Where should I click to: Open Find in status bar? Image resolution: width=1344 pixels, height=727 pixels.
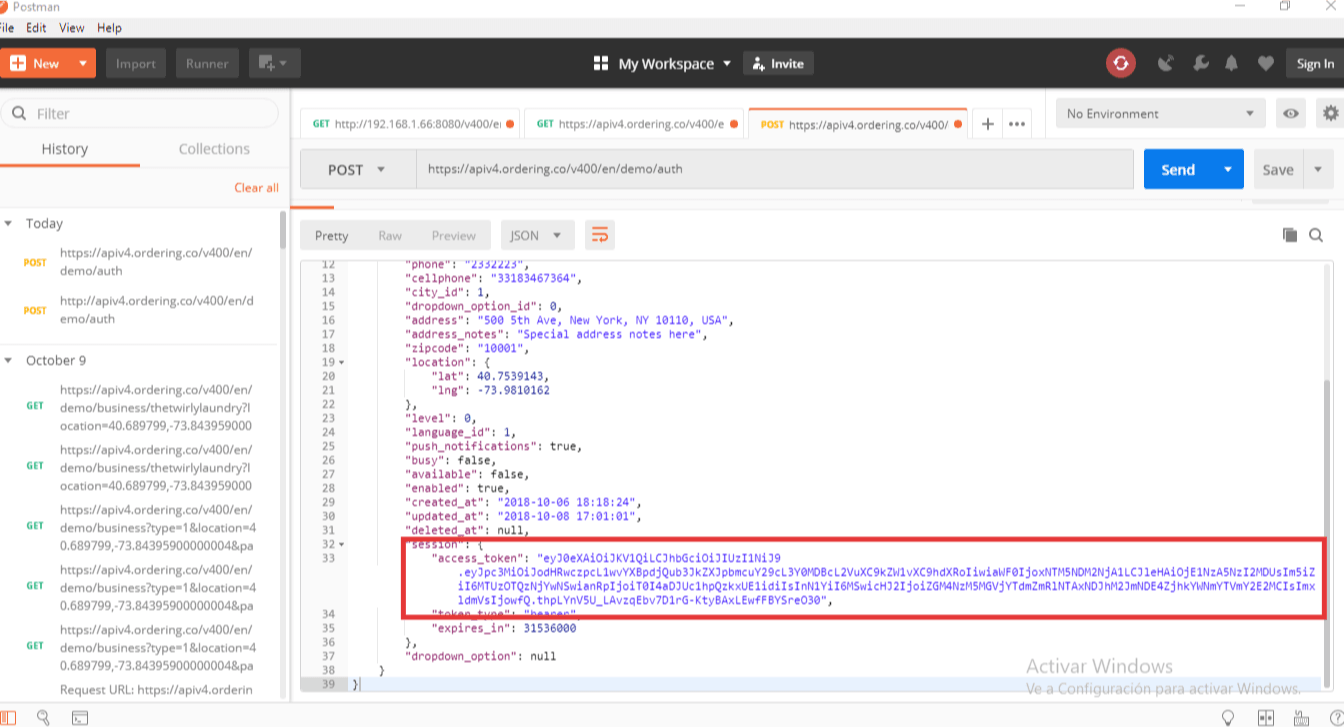point(43,717)
